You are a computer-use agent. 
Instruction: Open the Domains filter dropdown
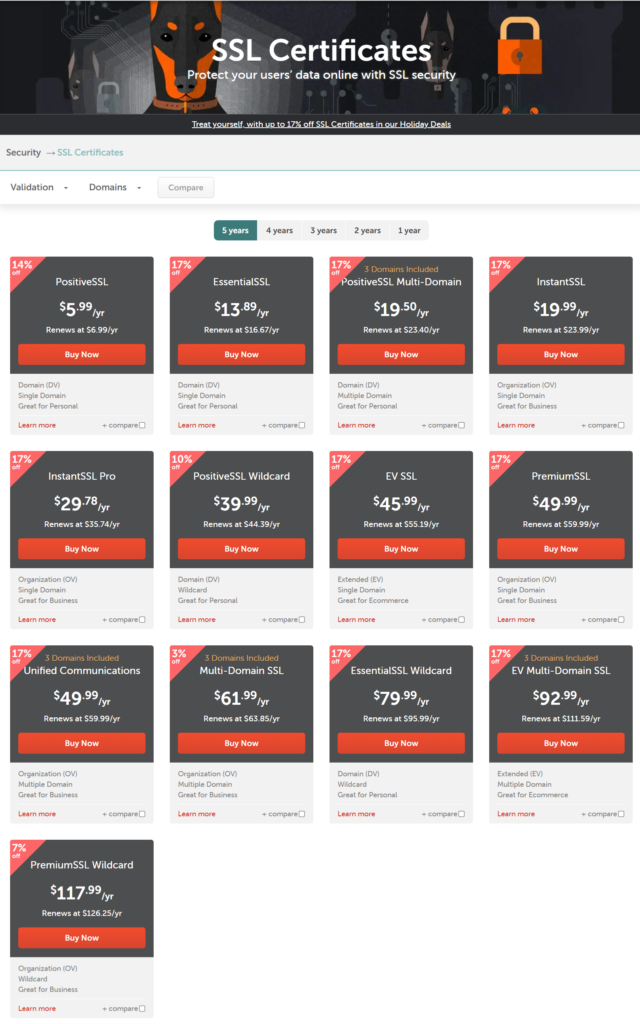[115, 187]
